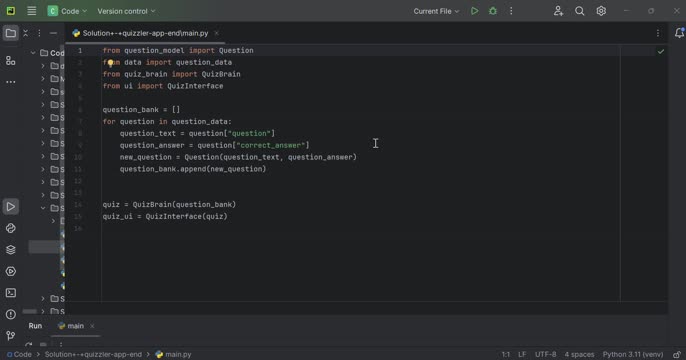The image size is (686, 360).
Task: Click line number 1 in gutter
Action: 80,51
